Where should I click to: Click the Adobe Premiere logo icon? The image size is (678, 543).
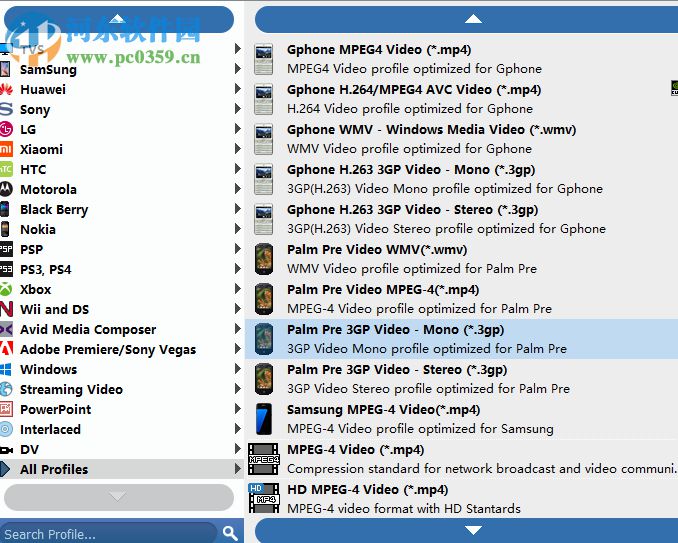pyautogui.click(x=6, y=349)
